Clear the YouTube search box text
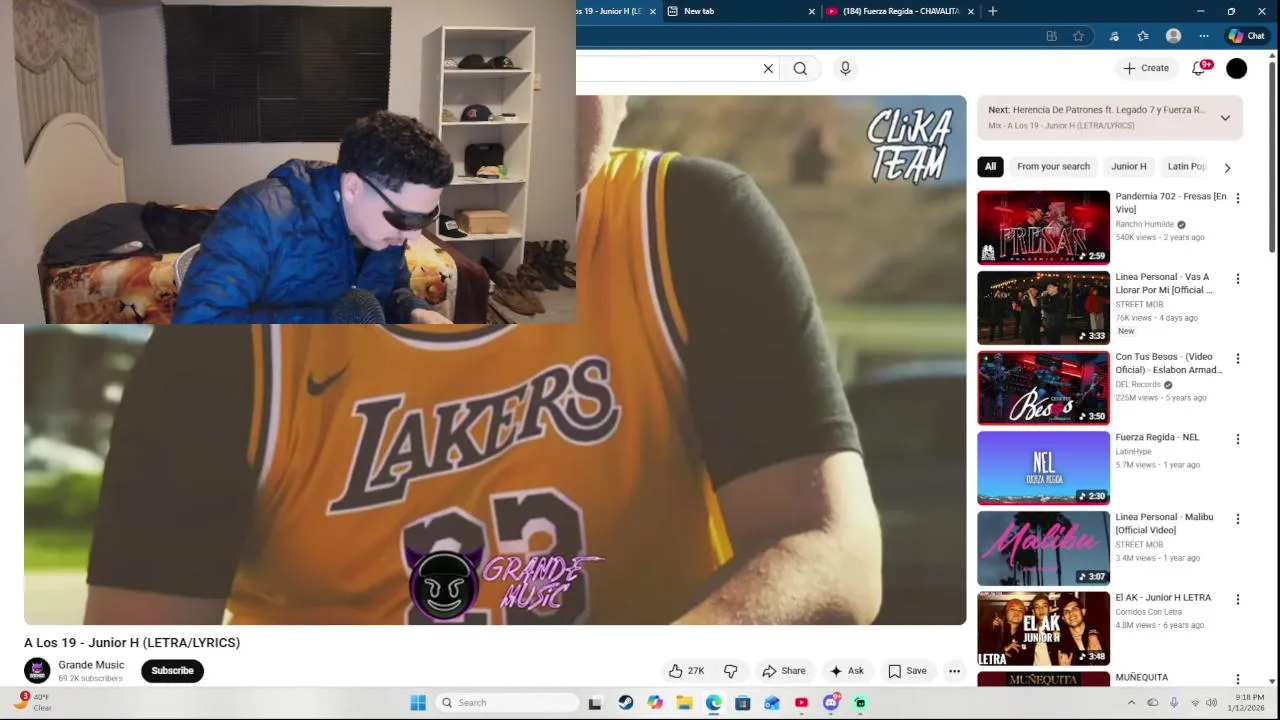Screen dimensions: 1280x720 768,68
